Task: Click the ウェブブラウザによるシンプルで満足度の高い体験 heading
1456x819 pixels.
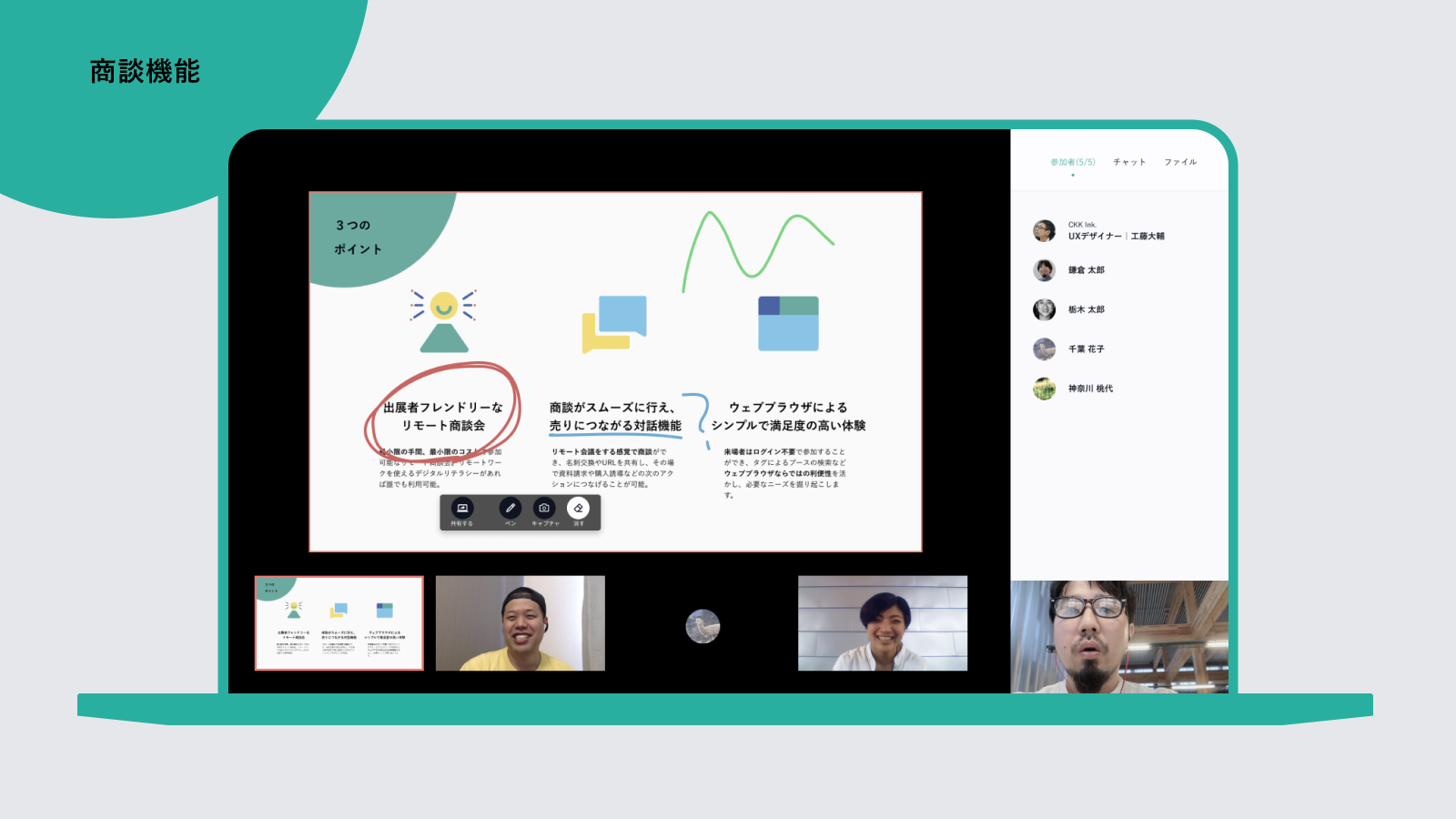Action: pos(788,417)
